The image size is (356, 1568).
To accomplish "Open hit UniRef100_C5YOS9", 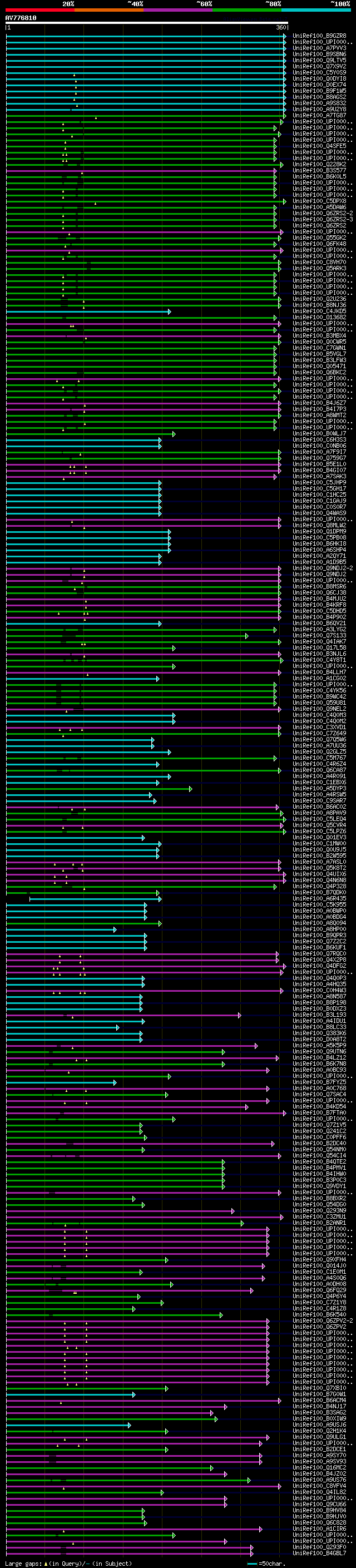I will click(x=319, y=72).
